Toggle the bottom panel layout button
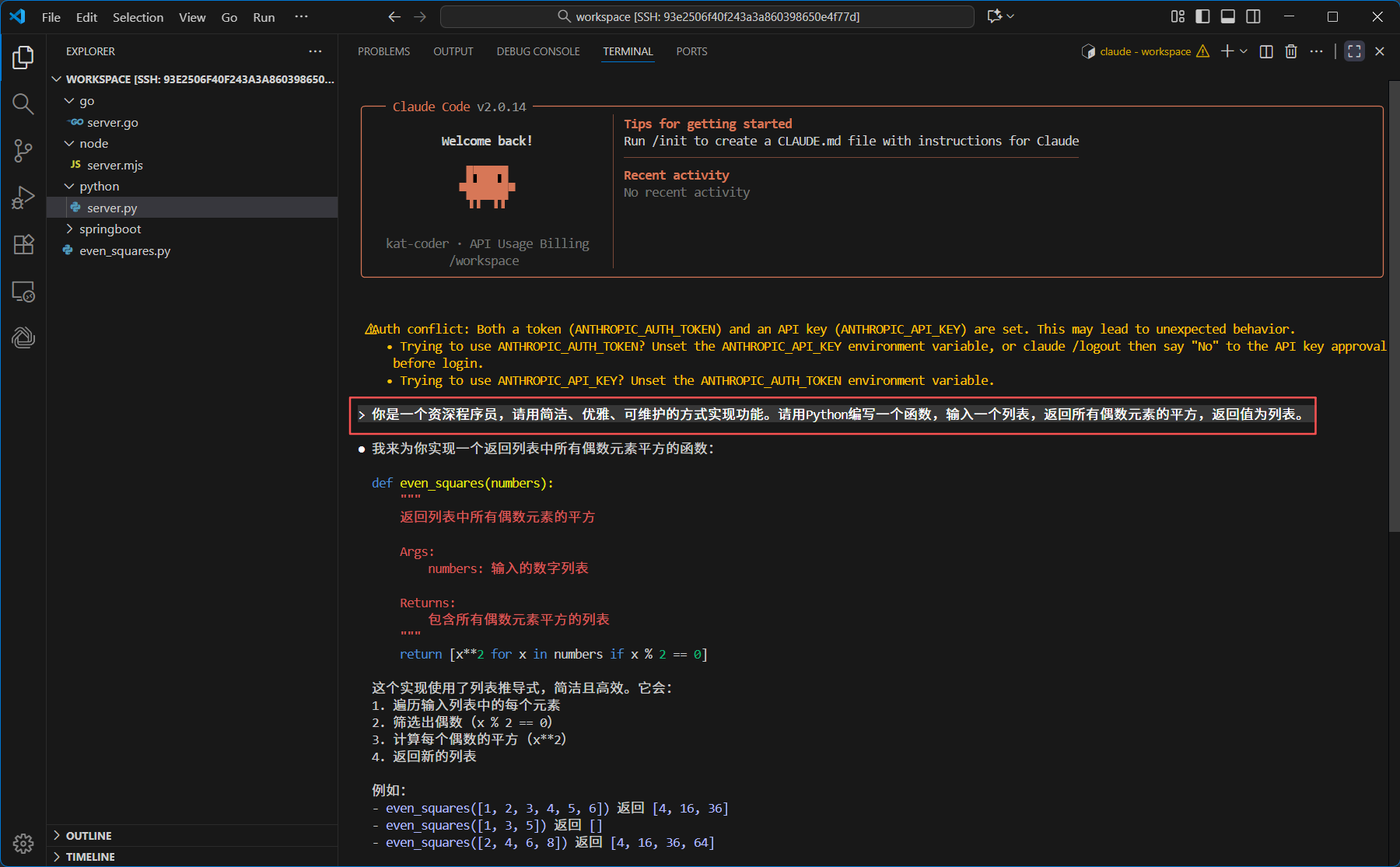The image size is (1400, 867). (1228, 16)
